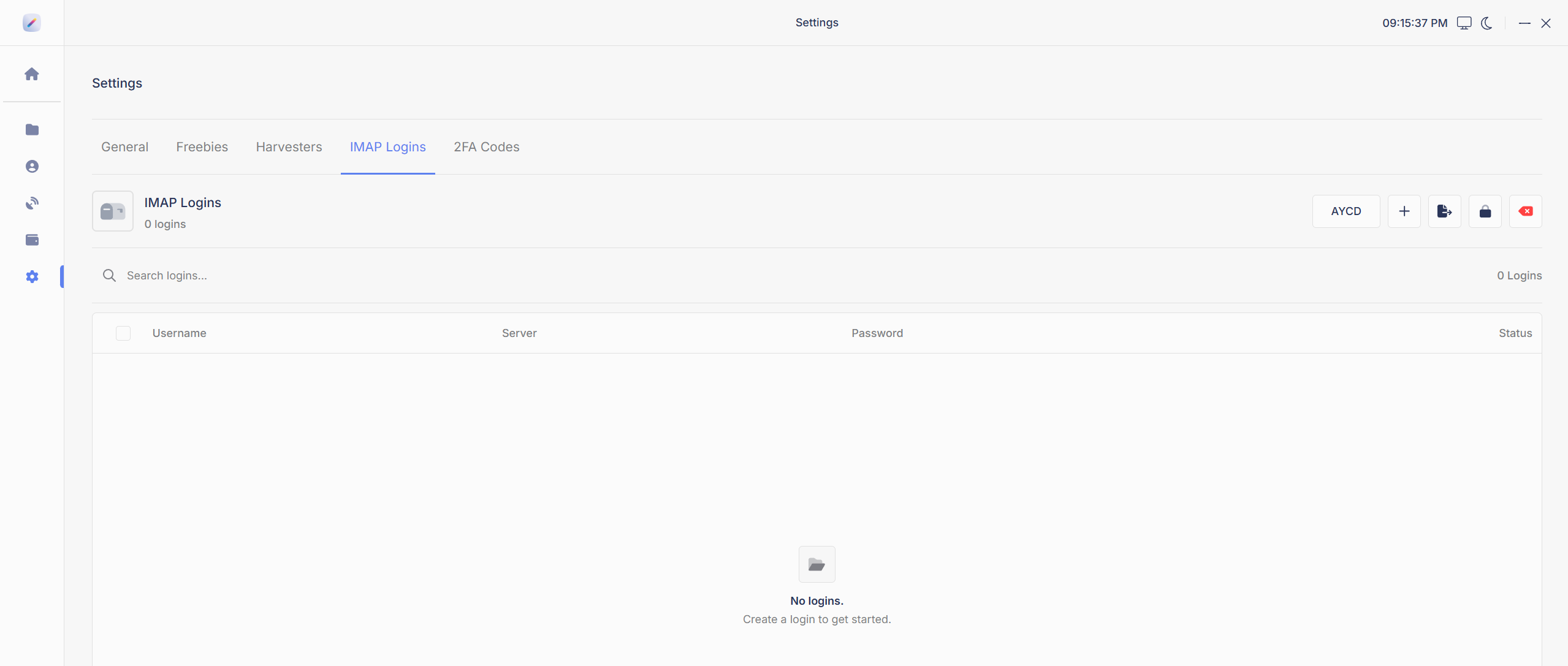Click the 0 Logins counter text
This screenshot has height=666, width=1568.
1519,276
